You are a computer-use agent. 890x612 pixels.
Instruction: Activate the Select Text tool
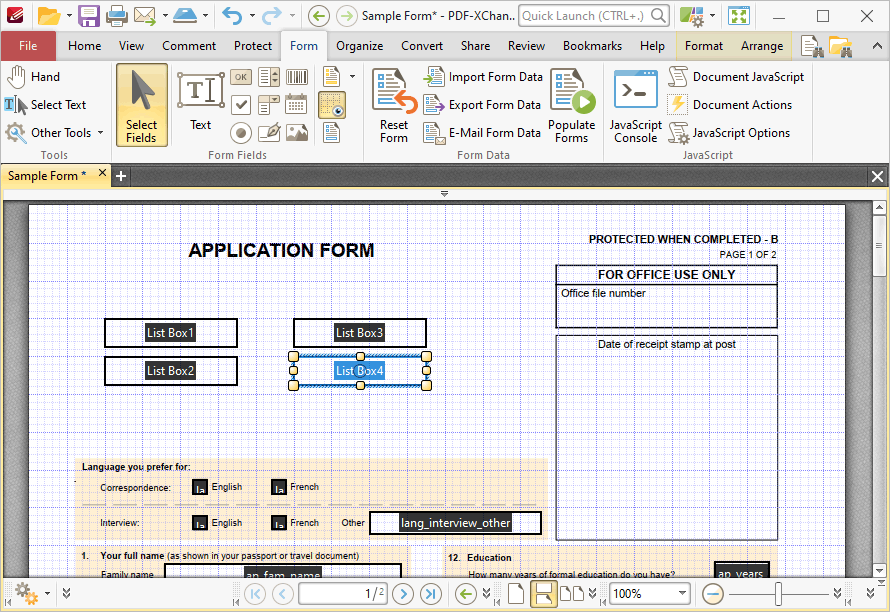point(45,104)
